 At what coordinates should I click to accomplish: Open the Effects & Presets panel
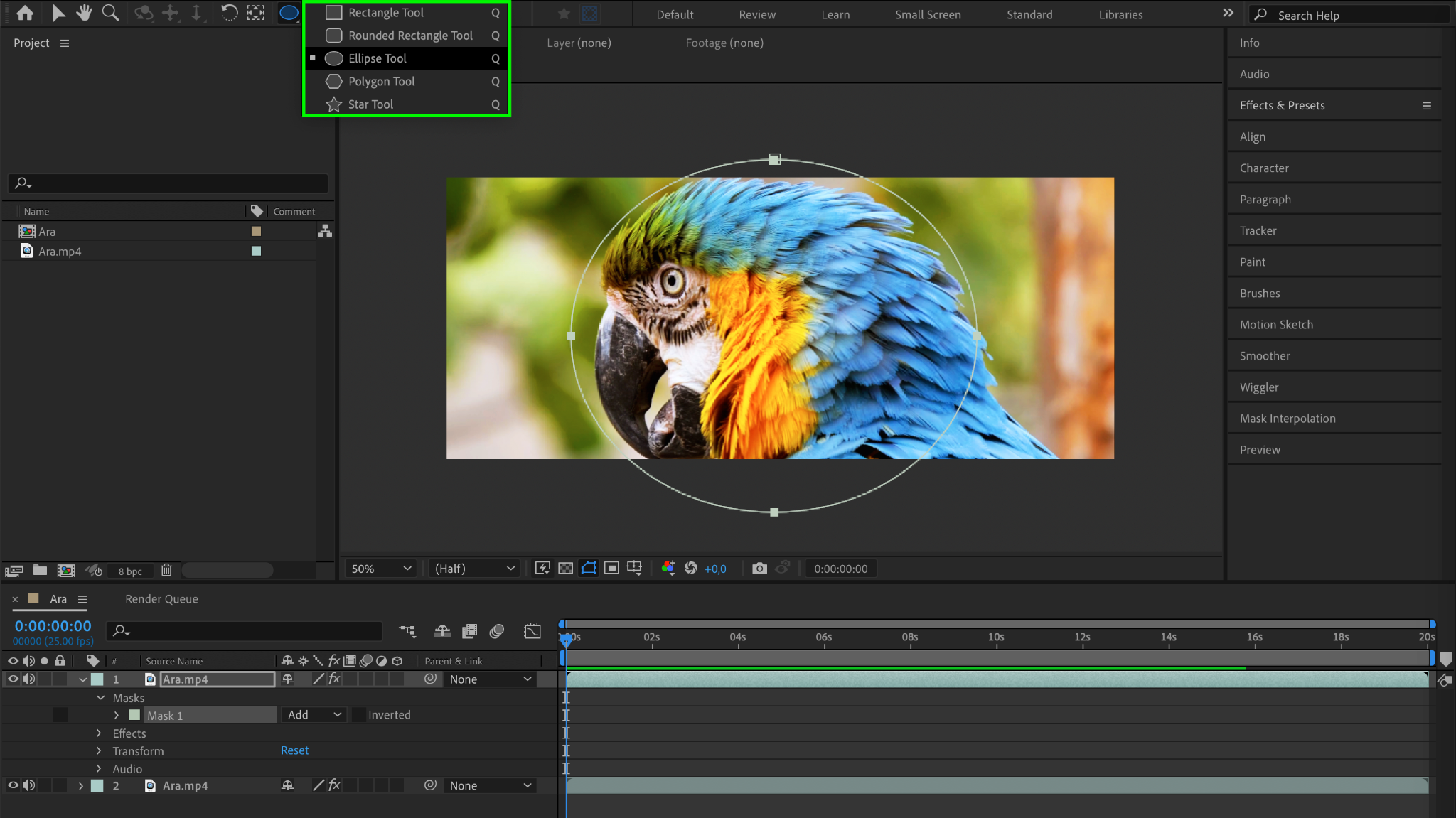click(1282, 105)
